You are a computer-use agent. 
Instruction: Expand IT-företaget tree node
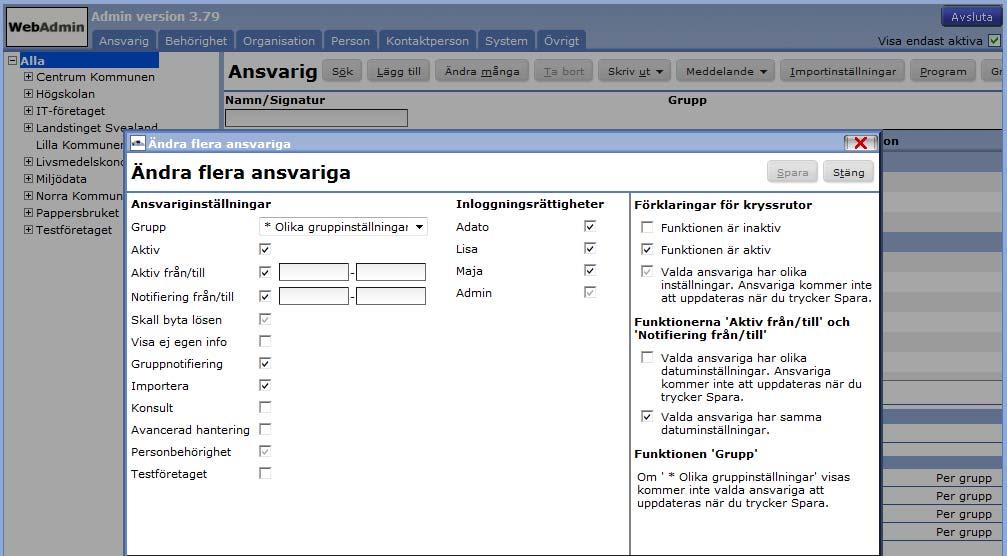(x=28, y=110)
